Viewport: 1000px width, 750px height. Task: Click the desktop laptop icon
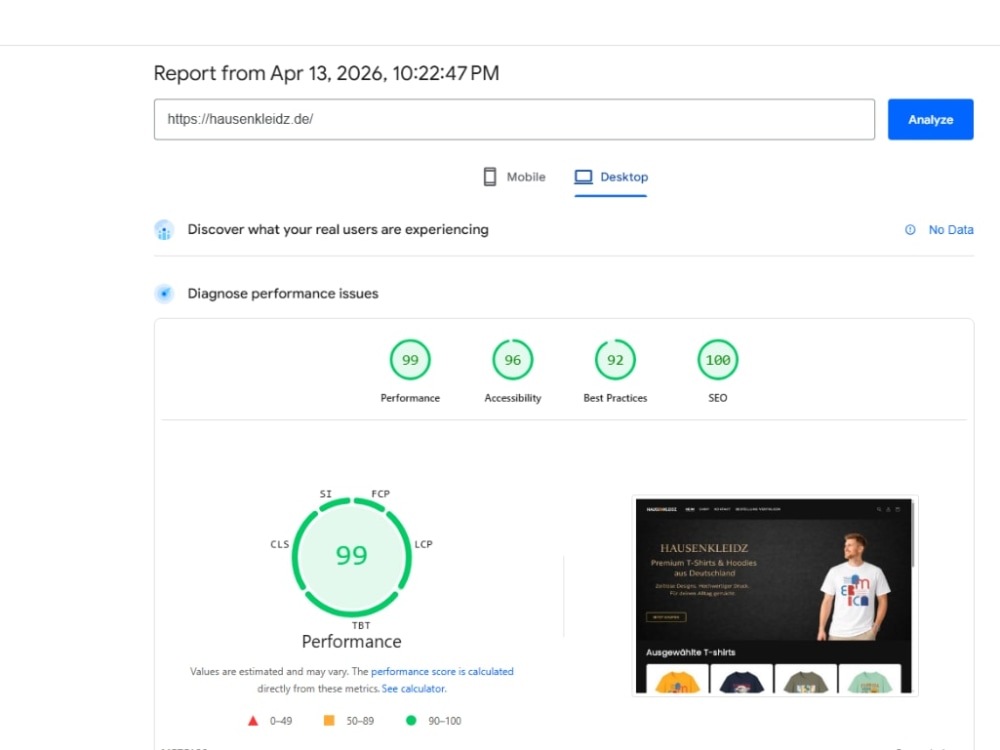click(583, 177)
